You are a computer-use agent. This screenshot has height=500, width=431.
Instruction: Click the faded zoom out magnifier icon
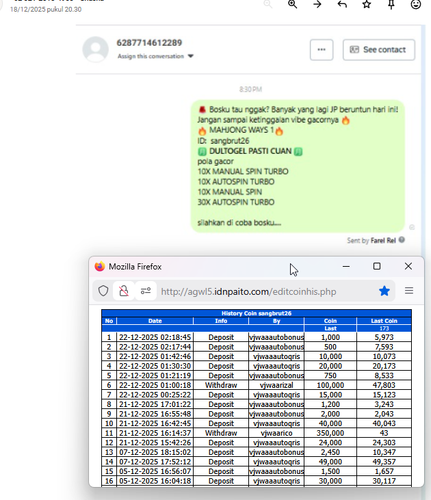click(268, 4)
